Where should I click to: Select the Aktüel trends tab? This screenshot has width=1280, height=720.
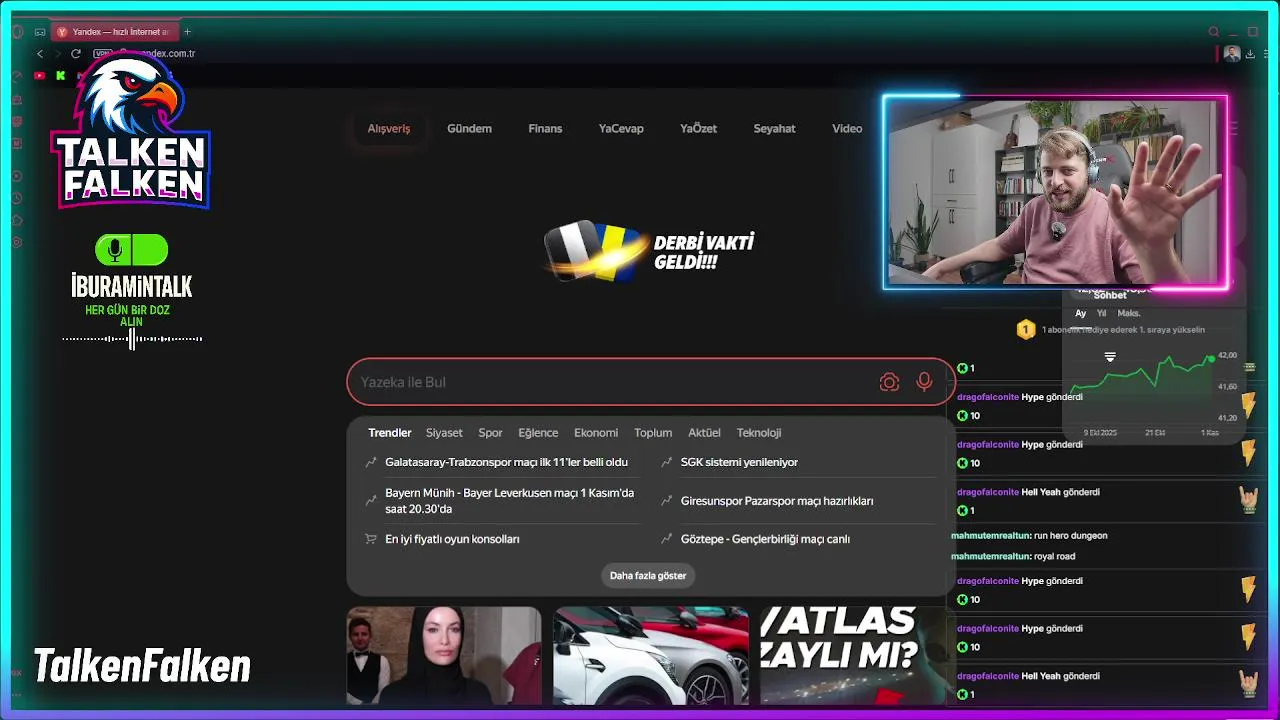(704, 433)
